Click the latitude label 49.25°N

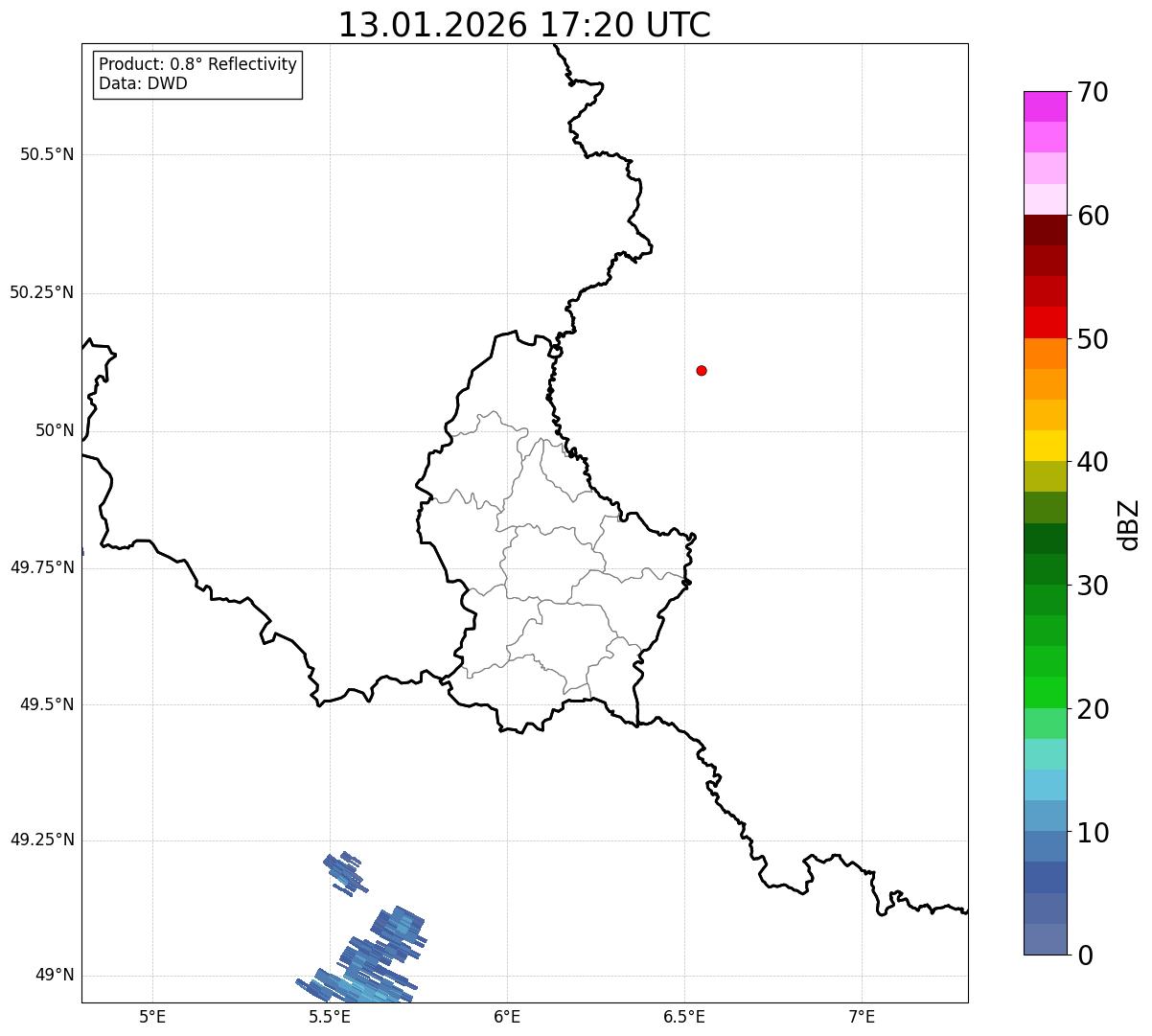[x=41, y=840]
